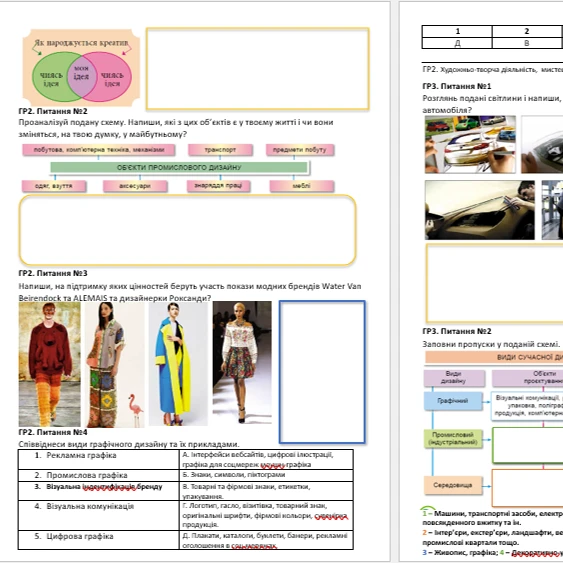Click the green 'ОБ'ЄКТИ ПРОМИСЛОВОГО ДИЗАЙНУ' bar
The image size is (563, 563).
click(x=179, y=167)
